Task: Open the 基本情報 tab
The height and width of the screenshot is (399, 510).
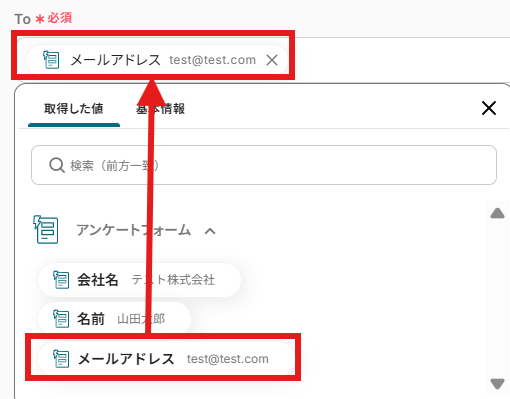Action: tap(160, 109)
